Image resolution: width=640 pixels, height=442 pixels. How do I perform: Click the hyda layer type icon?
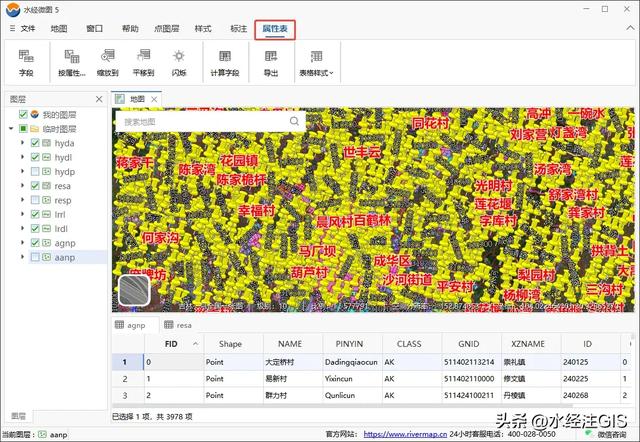click(x=47, y=143)
